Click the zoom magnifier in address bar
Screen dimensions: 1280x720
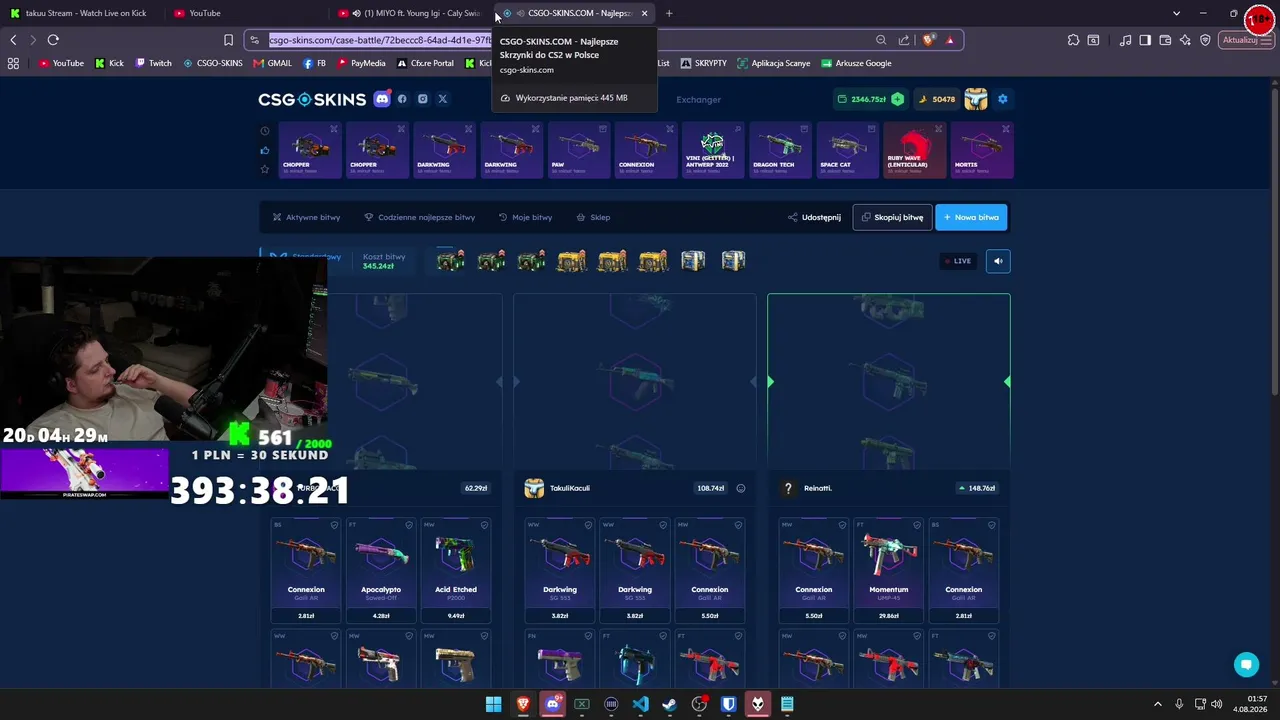[881, 40]
